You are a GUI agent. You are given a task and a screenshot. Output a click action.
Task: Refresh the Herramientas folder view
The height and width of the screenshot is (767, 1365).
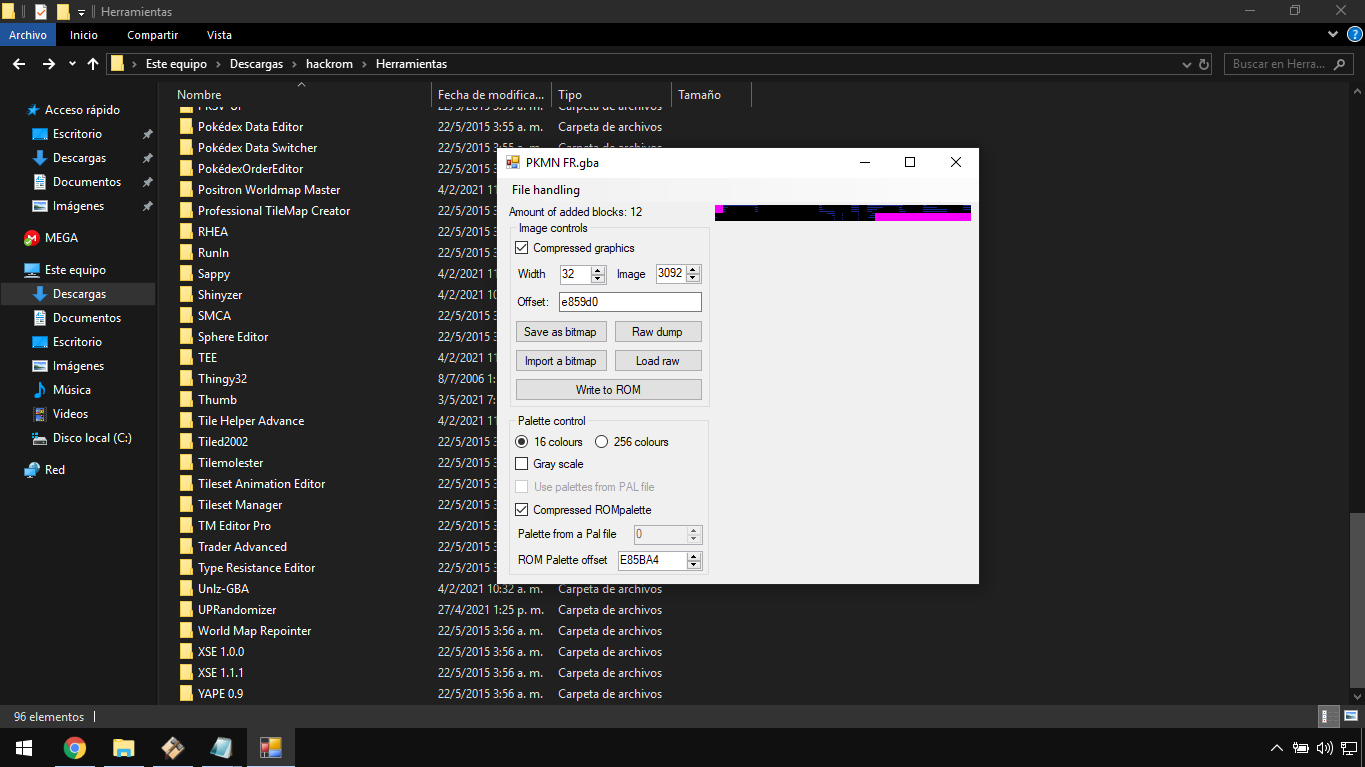pyautogui.click(x=1203, y=63)
